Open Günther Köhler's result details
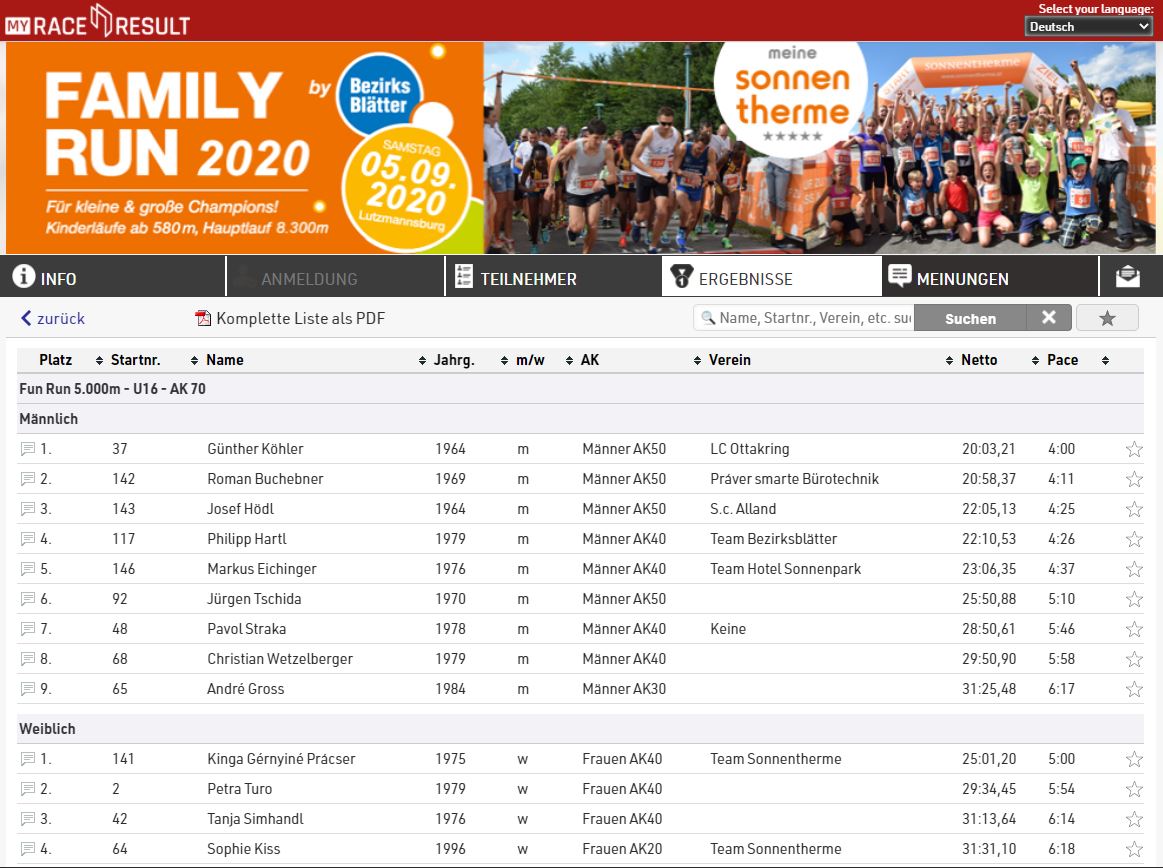Image resolution: width=1163 pixels, height=868 pixels. [x=580, y=449]
